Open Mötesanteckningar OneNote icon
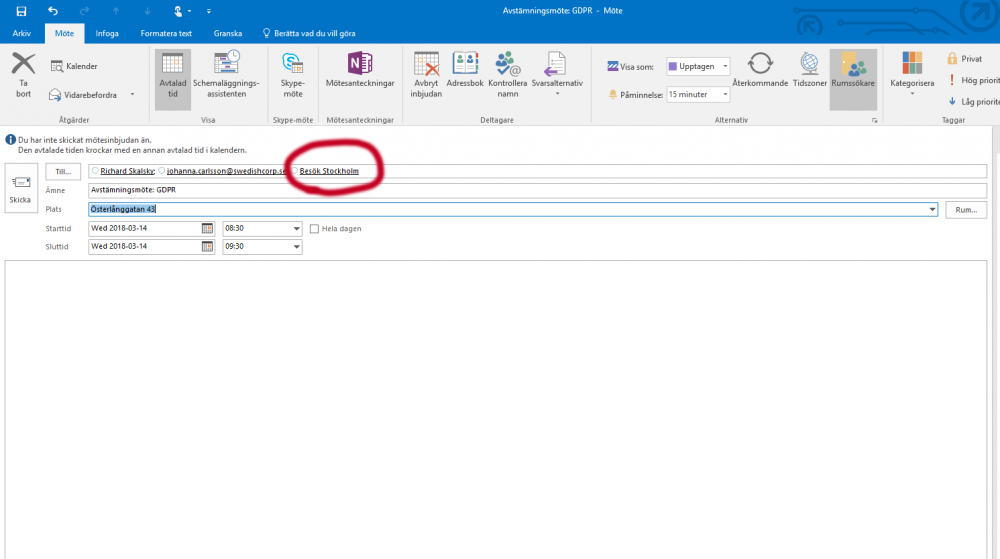The width and height of the screenshot is (1000, 559). point(360,64)
